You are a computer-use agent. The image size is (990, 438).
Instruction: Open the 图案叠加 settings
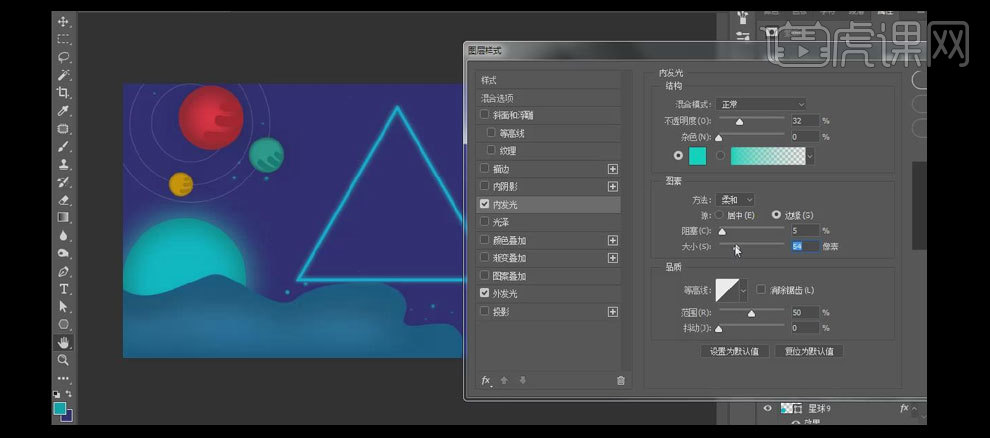(509, 276)
